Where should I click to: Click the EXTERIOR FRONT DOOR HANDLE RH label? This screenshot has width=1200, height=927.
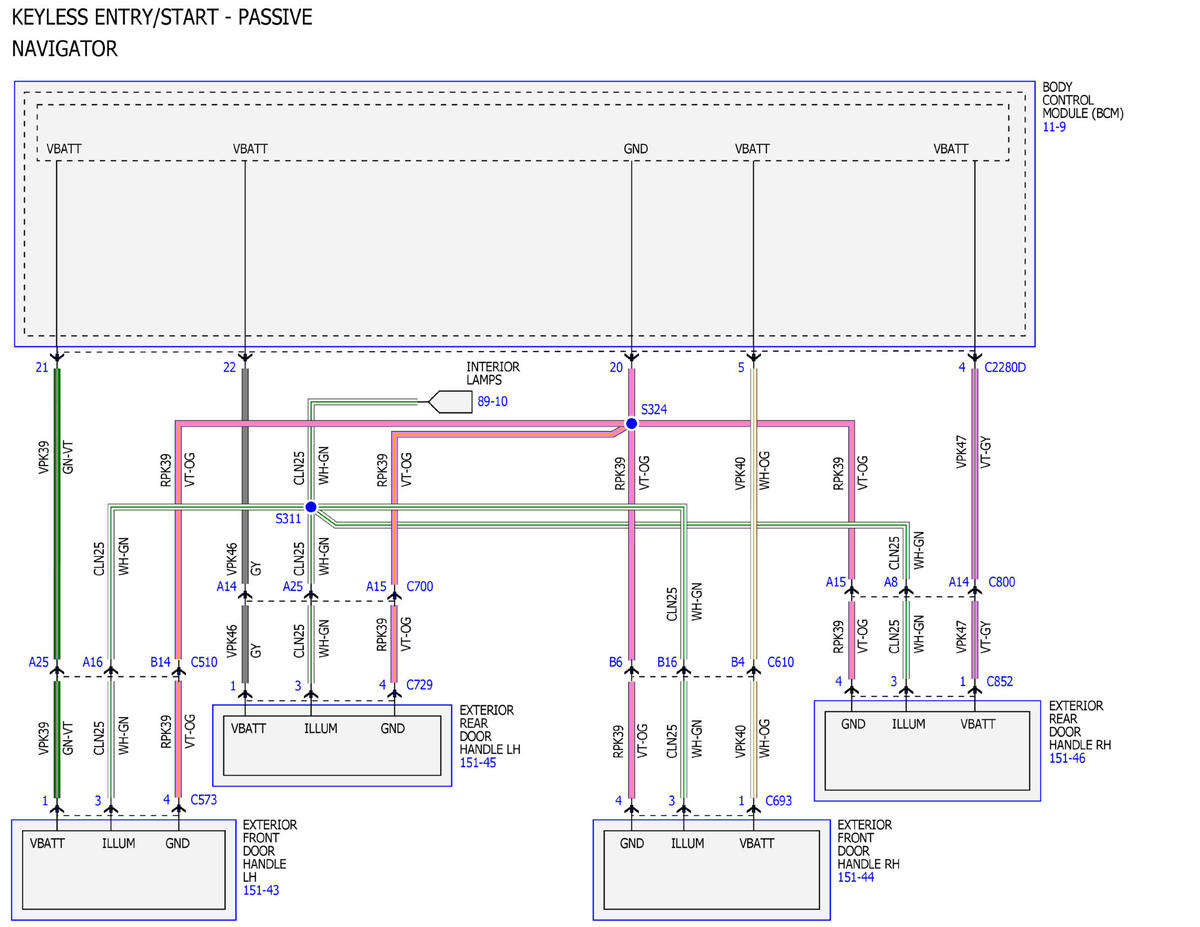pyautogui.click(x=868, y=845)
